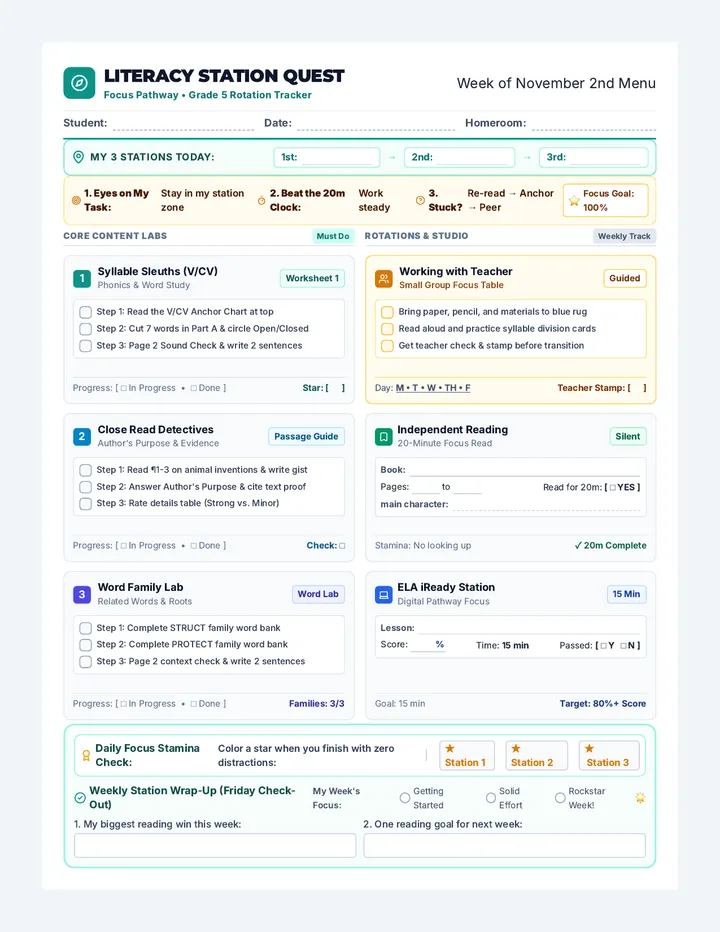Click the Silent tag on Independent Reading

tap(628, 436)
